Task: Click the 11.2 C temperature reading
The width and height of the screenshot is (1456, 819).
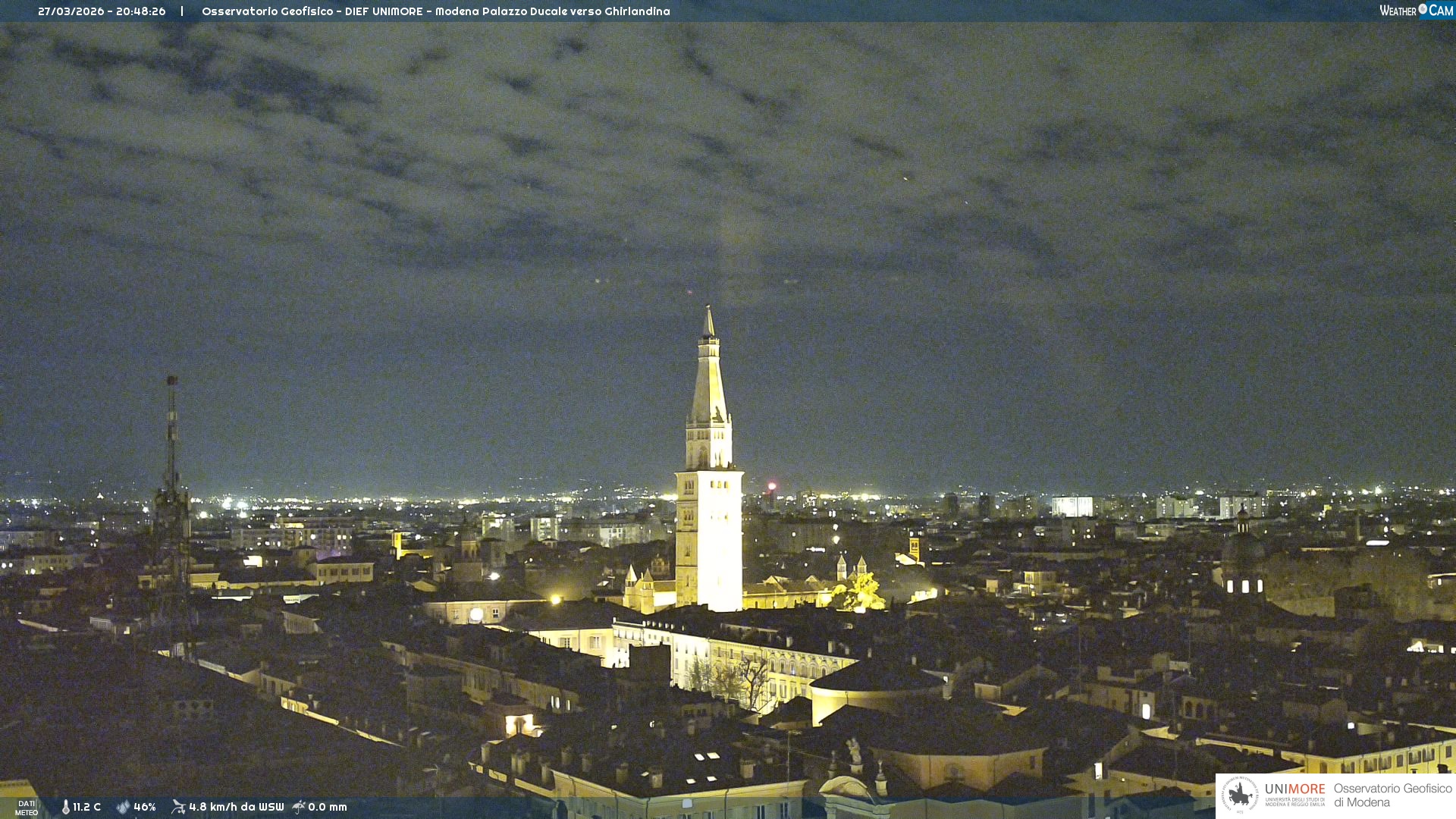Action: (x=86, y=807)
